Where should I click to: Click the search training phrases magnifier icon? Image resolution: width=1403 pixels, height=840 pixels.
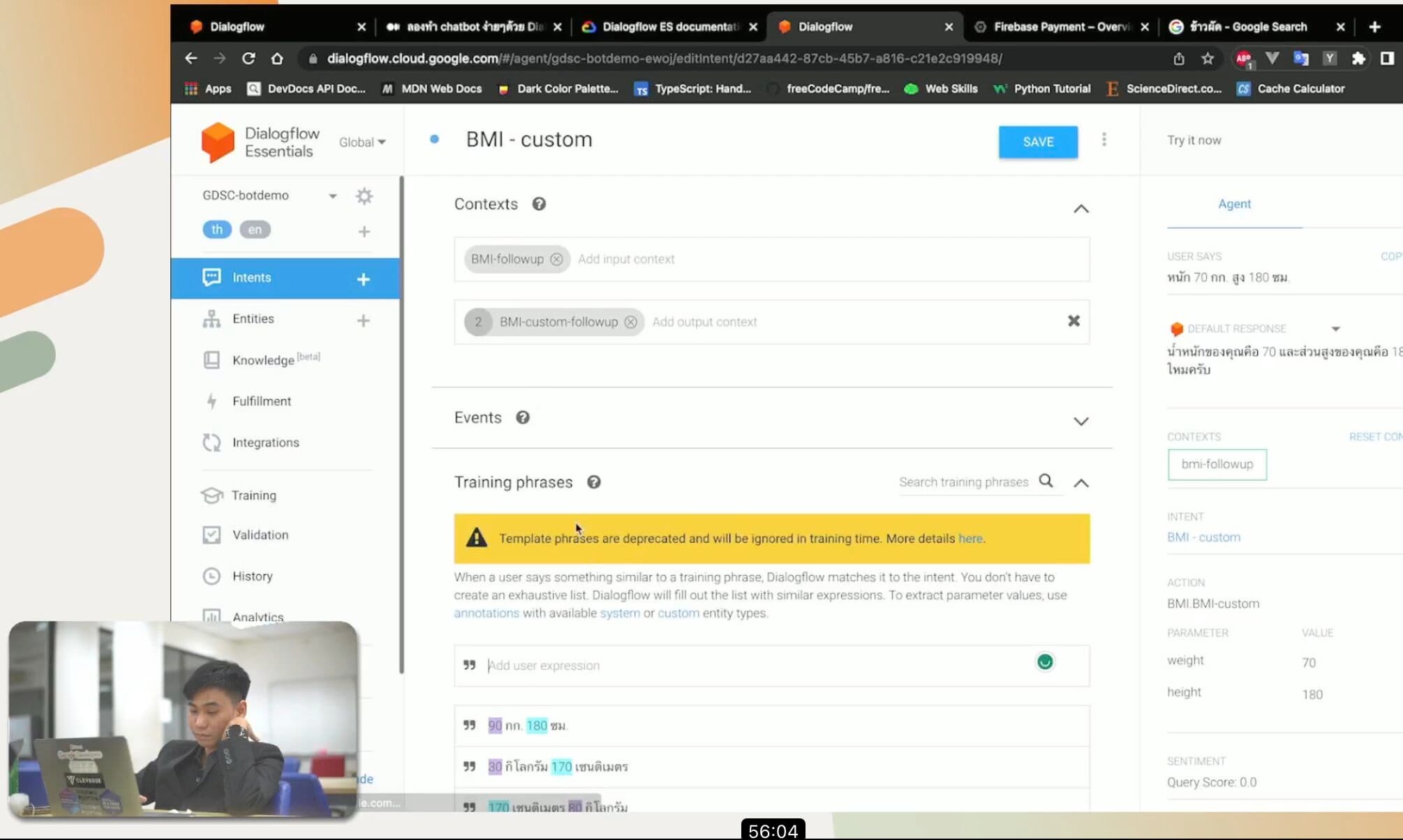point(1046,481)
